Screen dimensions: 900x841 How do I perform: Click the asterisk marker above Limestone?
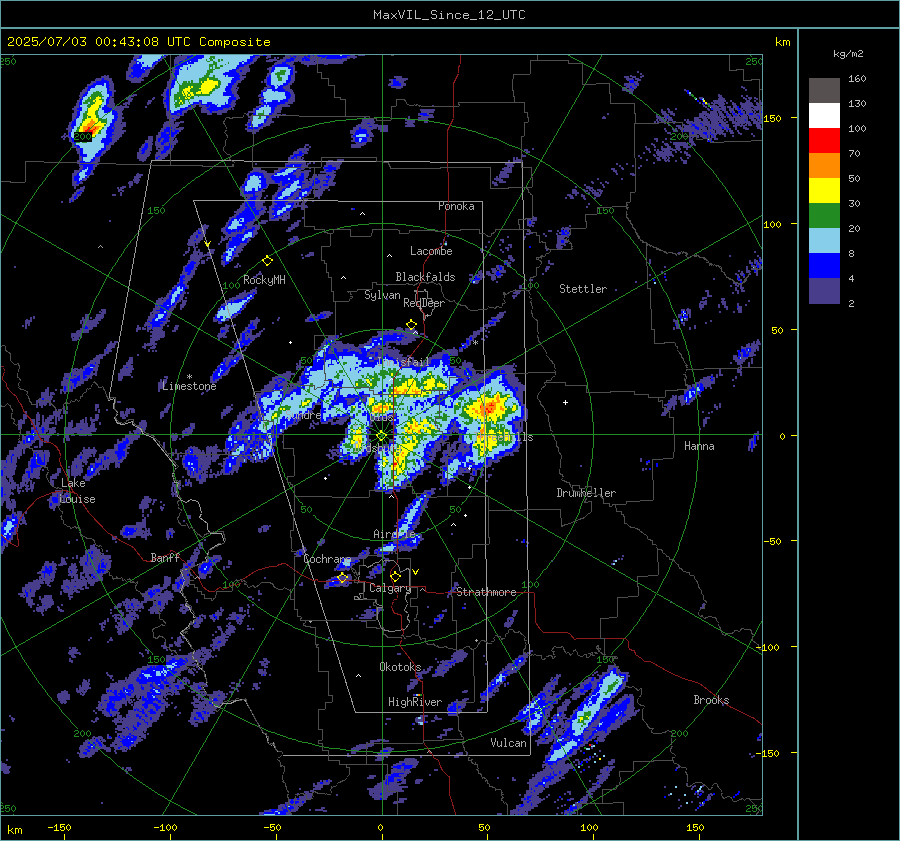pos(189,377)
